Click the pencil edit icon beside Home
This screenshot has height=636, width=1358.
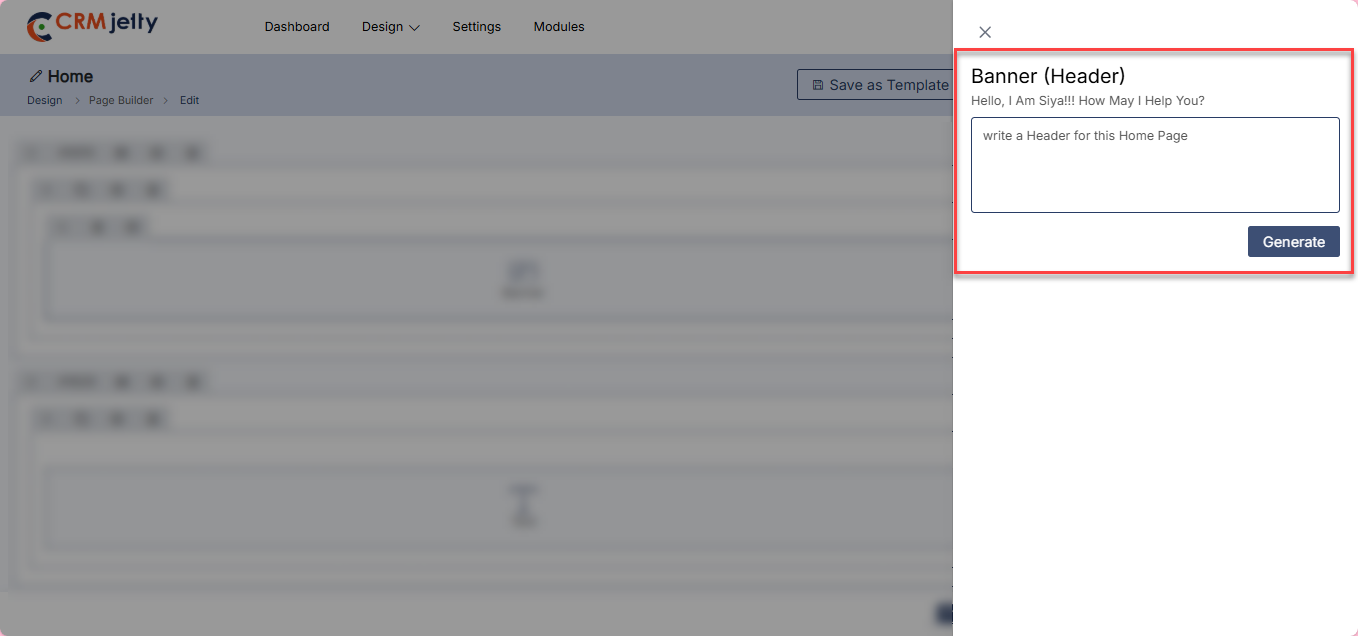pos(36,76)
